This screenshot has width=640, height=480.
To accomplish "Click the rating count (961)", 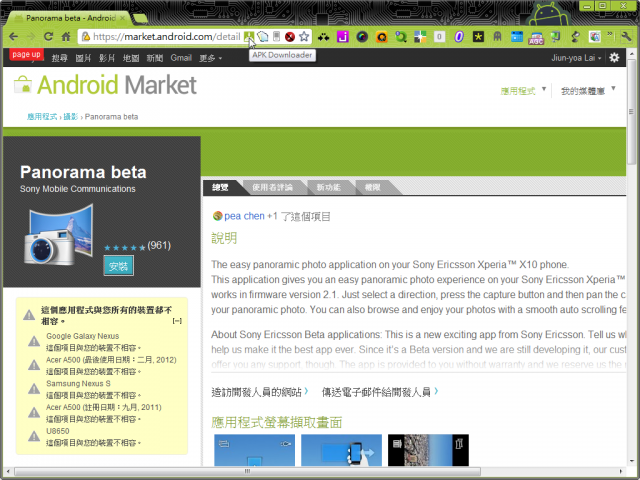I will click(x=159, y=245).
